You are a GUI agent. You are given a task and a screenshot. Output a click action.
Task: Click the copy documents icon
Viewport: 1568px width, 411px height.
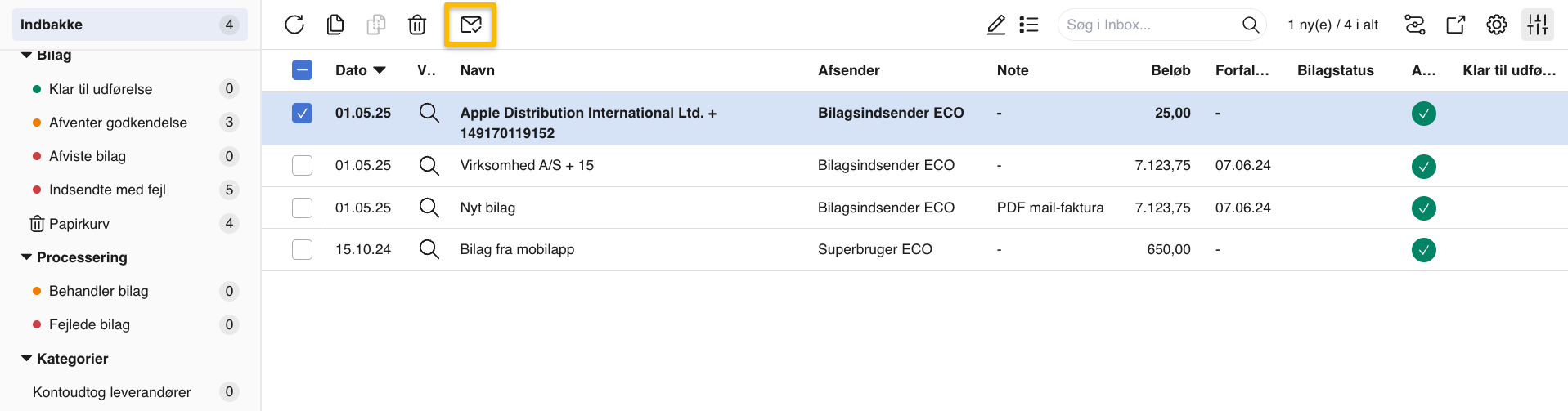coord(335,25)
